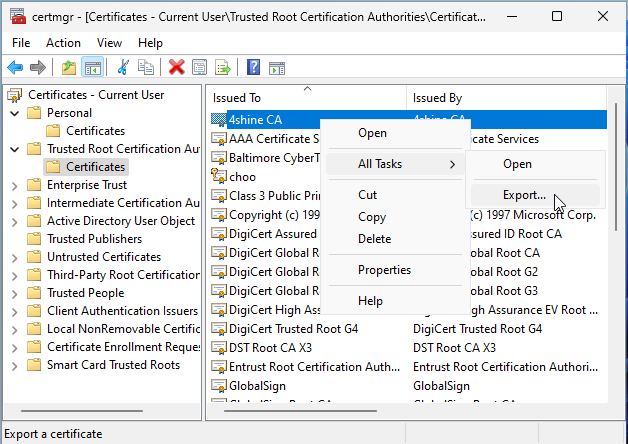
Task: Select Delete in the context menu
Action: click(374, 239)
